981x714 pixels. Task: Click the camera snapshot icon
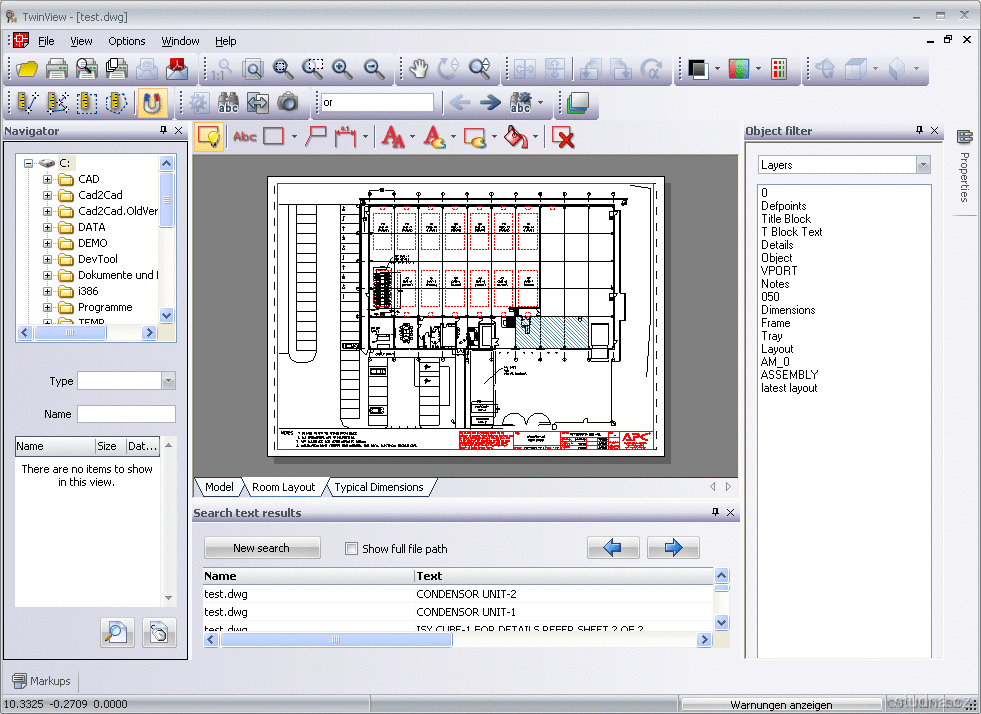(x=288, y=102)
